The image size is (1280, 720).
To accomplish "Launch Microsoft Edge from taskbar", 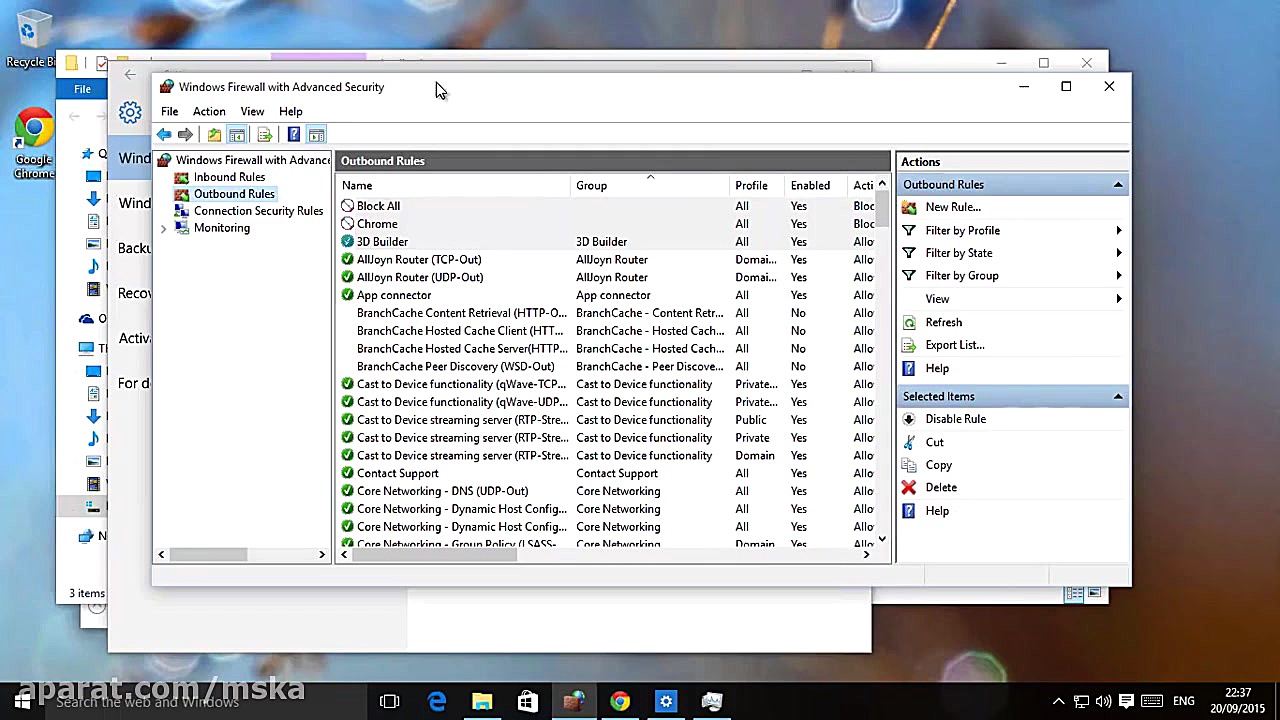I will point(437,701).
